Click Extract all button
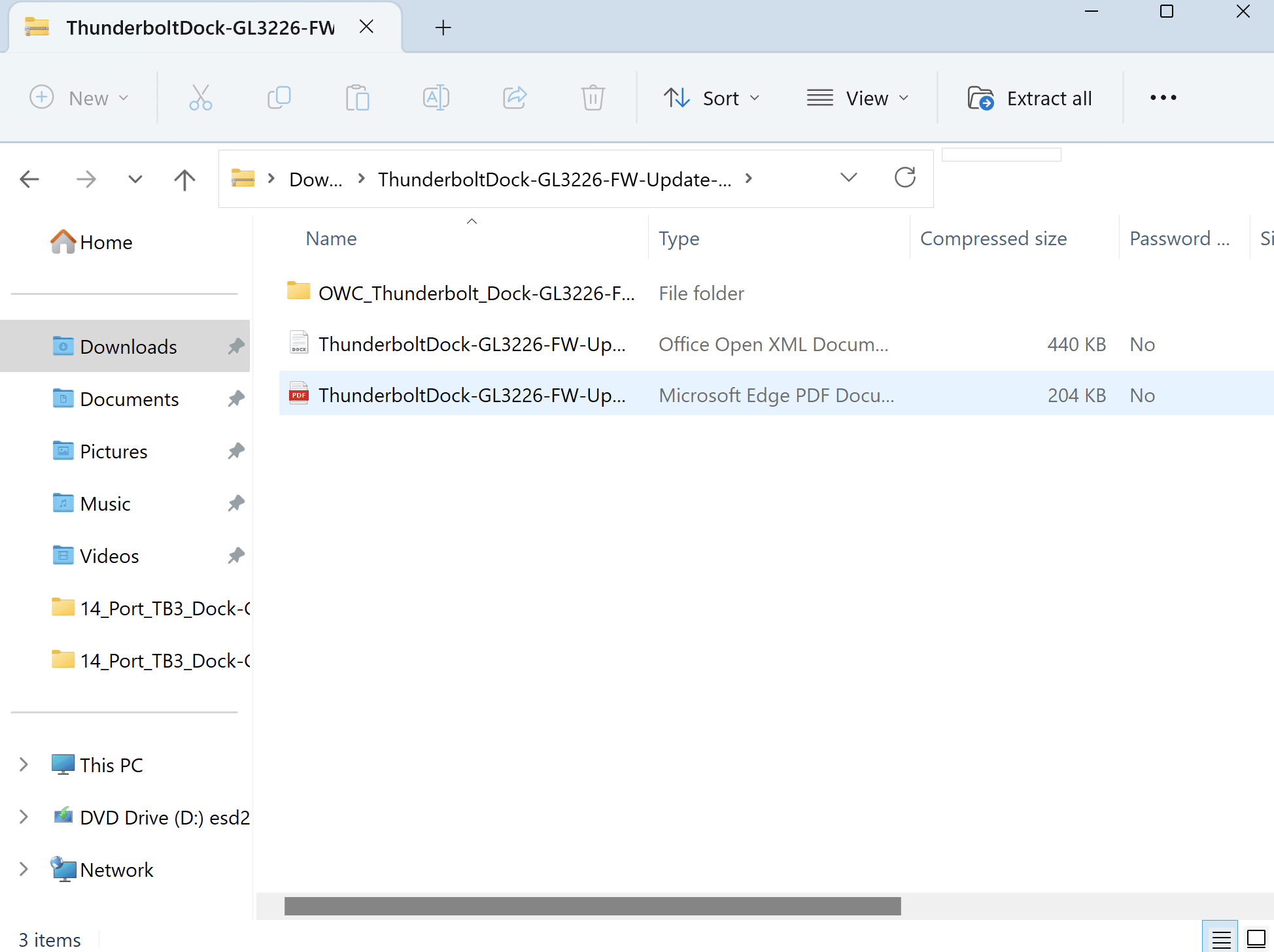Viewport: 1274px width, 952px height. point(1030,98)
